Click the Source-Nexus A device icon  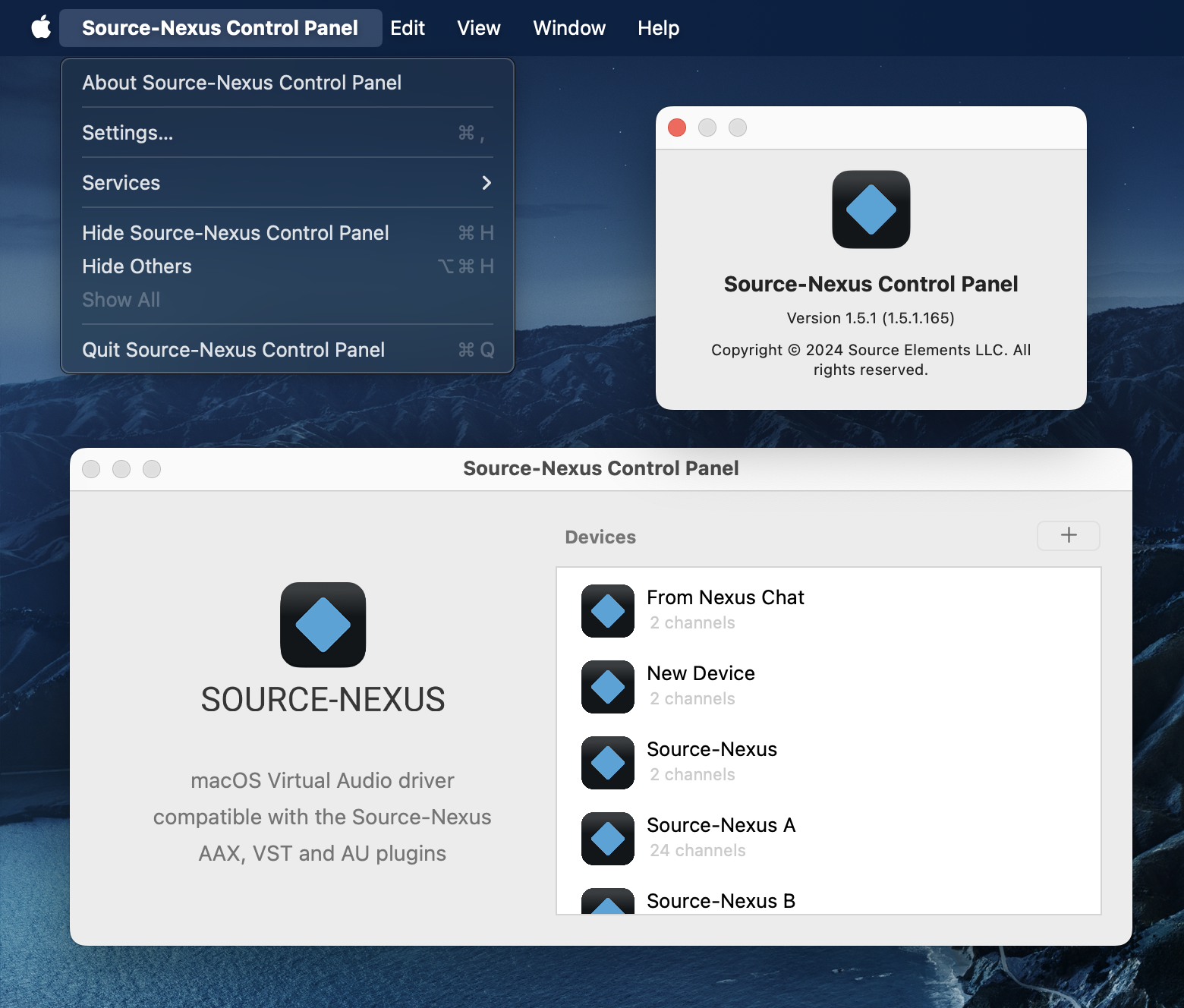click(x=607, y=839)
